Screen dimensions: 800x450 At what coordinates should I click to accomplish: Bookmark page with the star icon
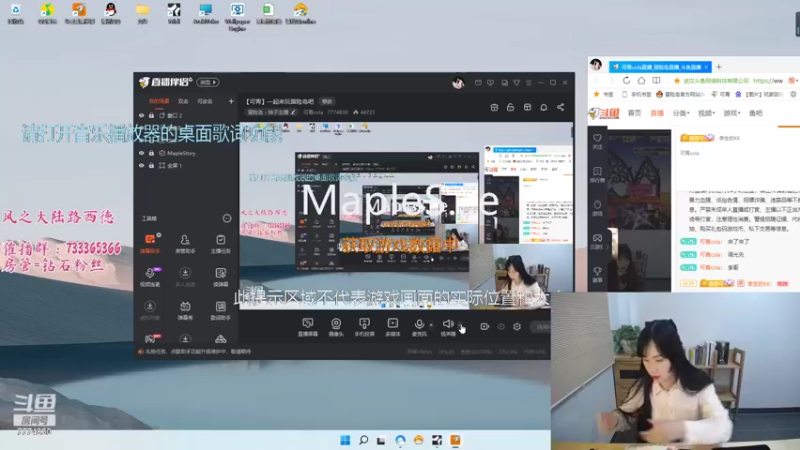click(x=677, y=81)
